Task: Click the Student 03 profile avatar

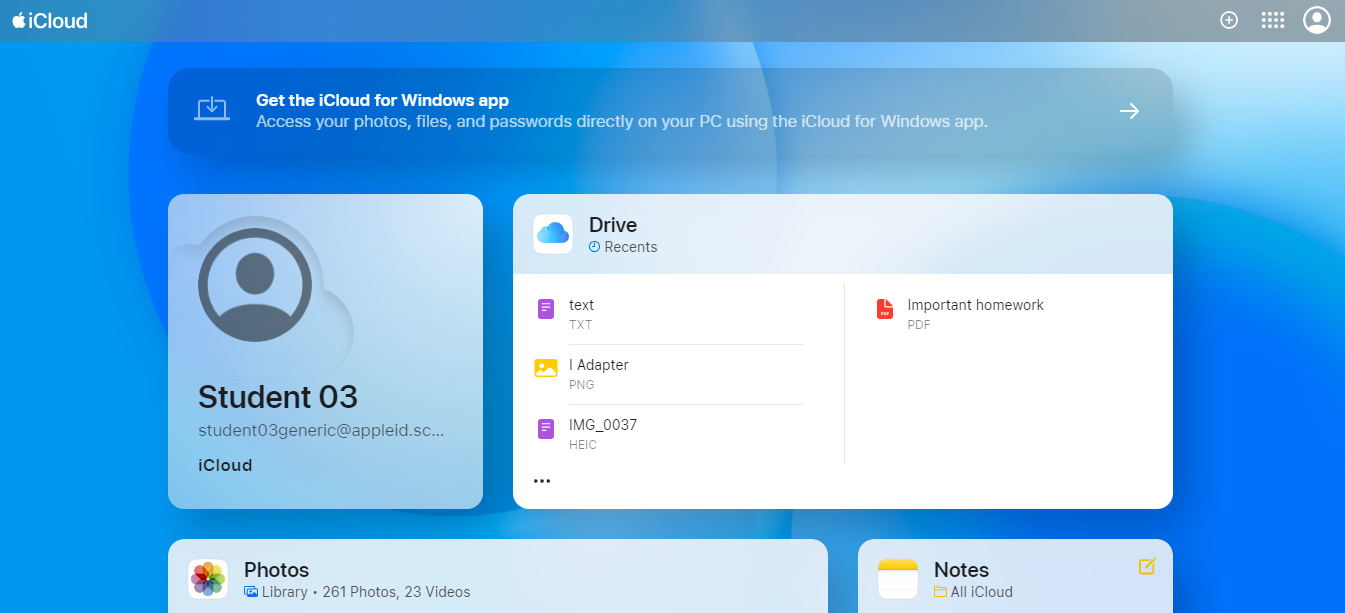Action: coord(255,285)
